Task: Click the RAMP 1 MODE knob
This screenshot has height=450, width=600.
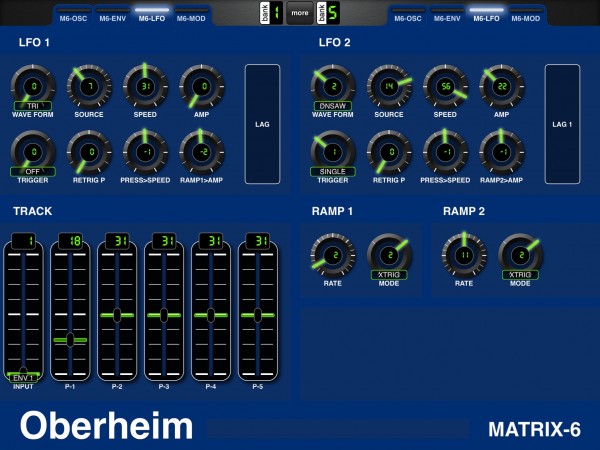Action: pos(389,255)
